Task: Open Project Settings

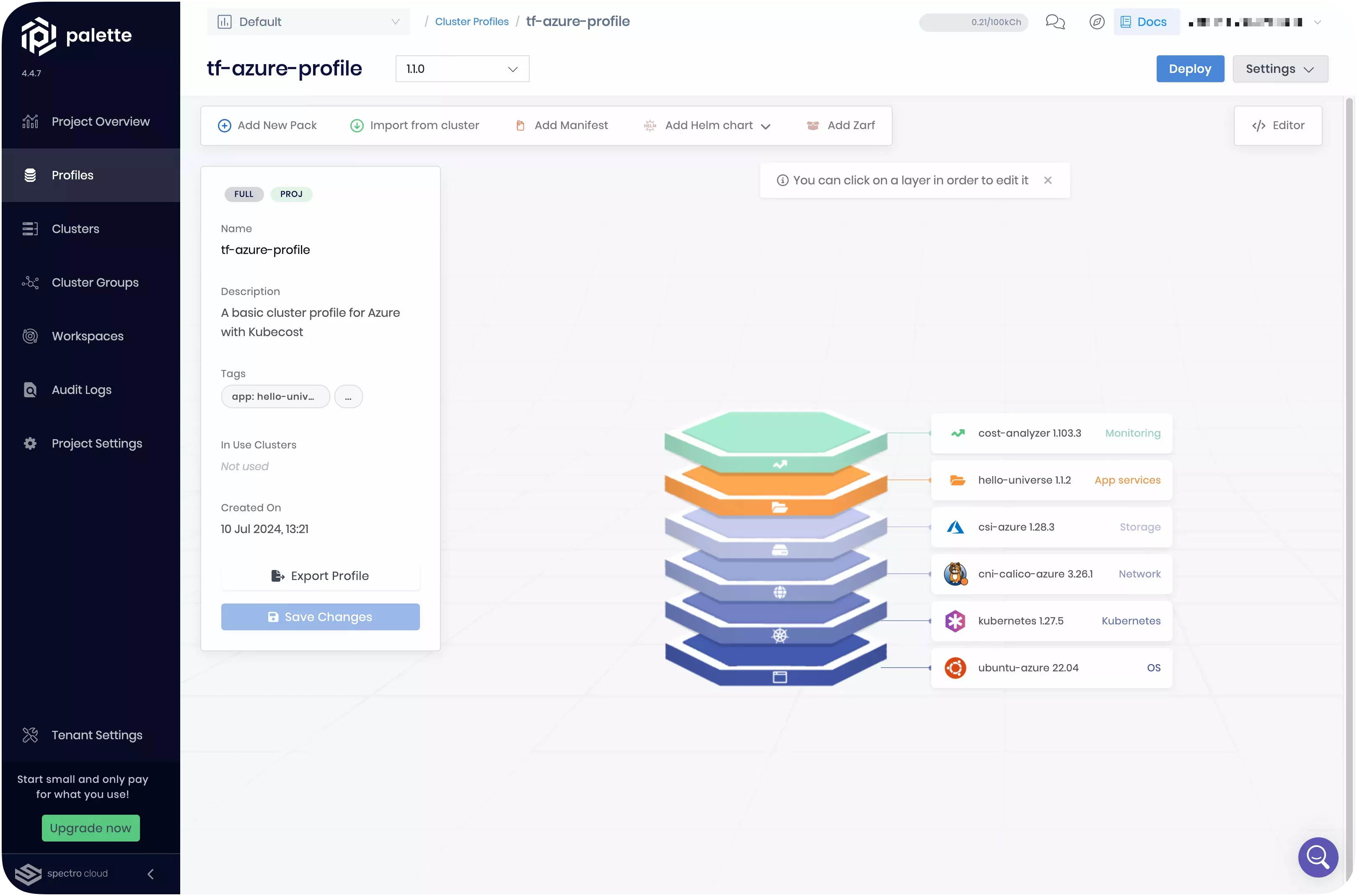Action: [x=90, y=444]
